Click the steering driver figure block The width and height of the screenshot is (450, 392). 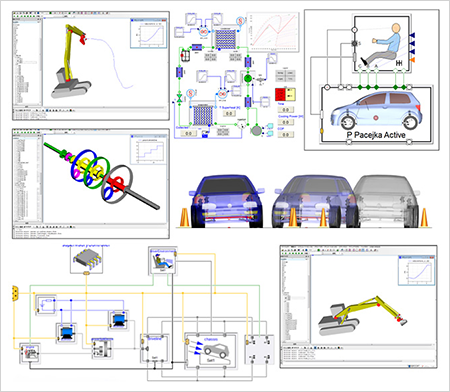click(x=381, y=44)
